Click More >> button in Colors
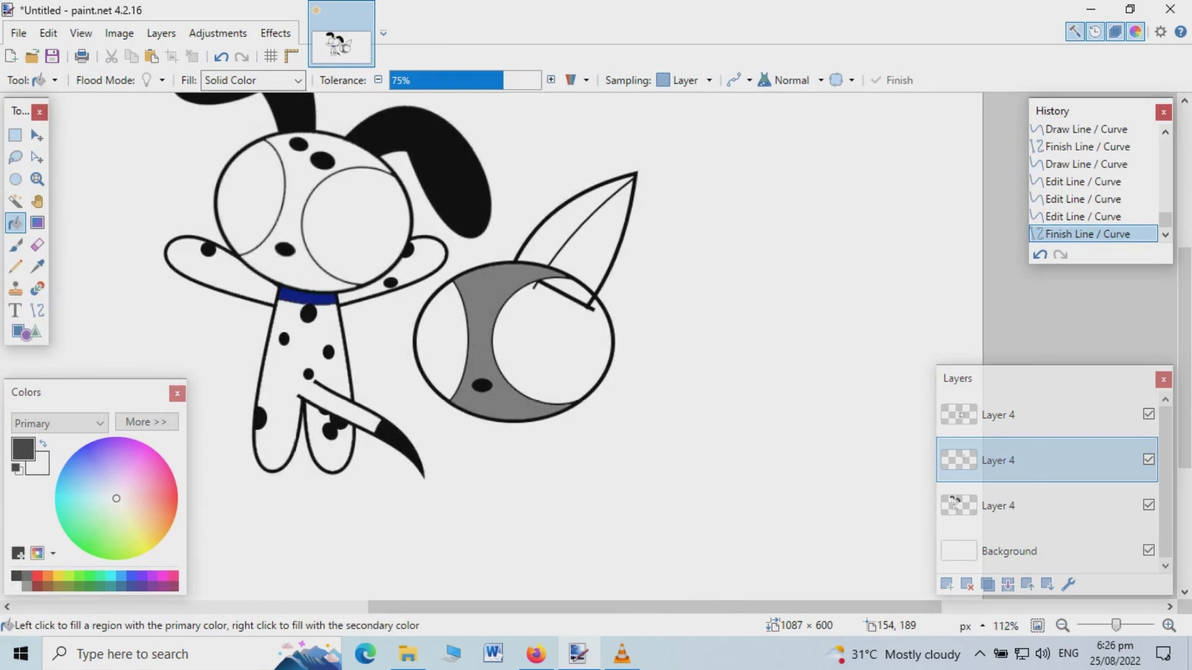The image size is (1192, 670). (146, 421)
